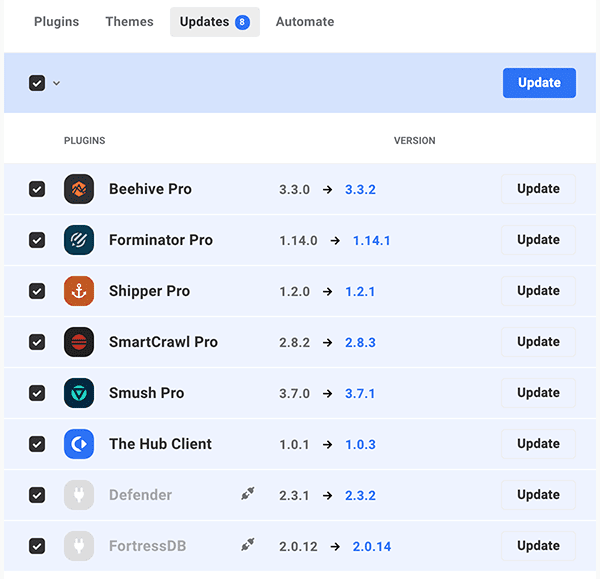600x579 pixels.
Task: Switch to the Plugins tab
Action: [x=57, y=22]
